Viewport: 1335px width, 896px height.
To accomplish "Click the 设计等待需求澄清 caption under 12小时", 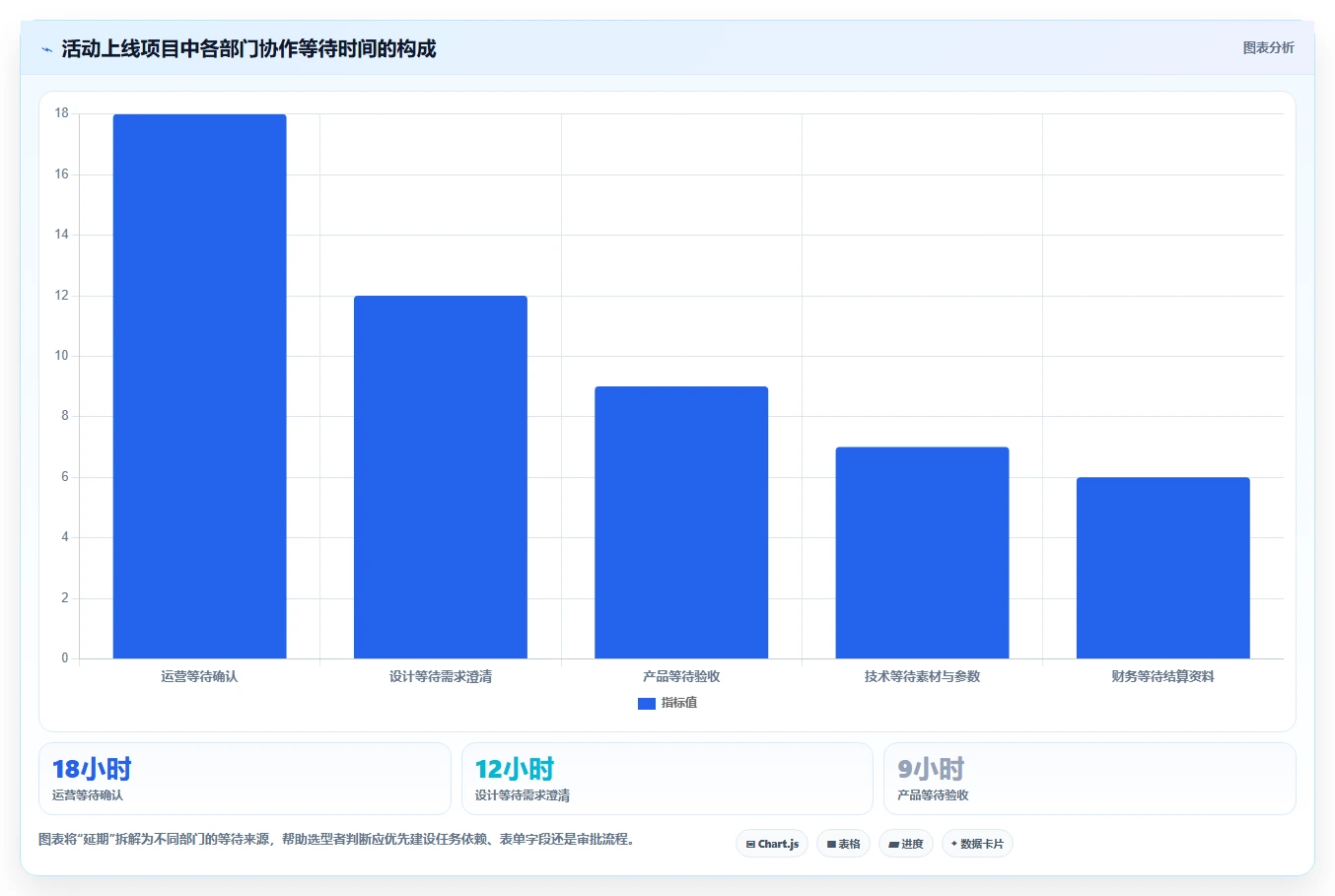I will (x=523, y=795).
